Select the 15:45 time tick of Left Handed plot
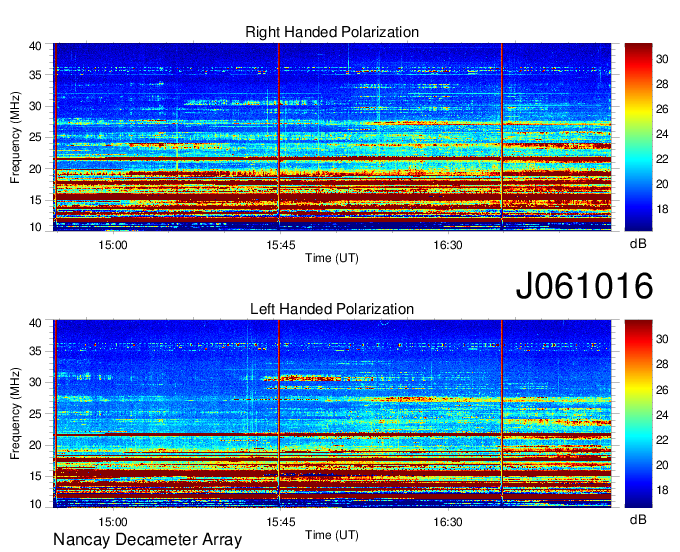Viewport: 680px width, 552px height. click(280, 521)
